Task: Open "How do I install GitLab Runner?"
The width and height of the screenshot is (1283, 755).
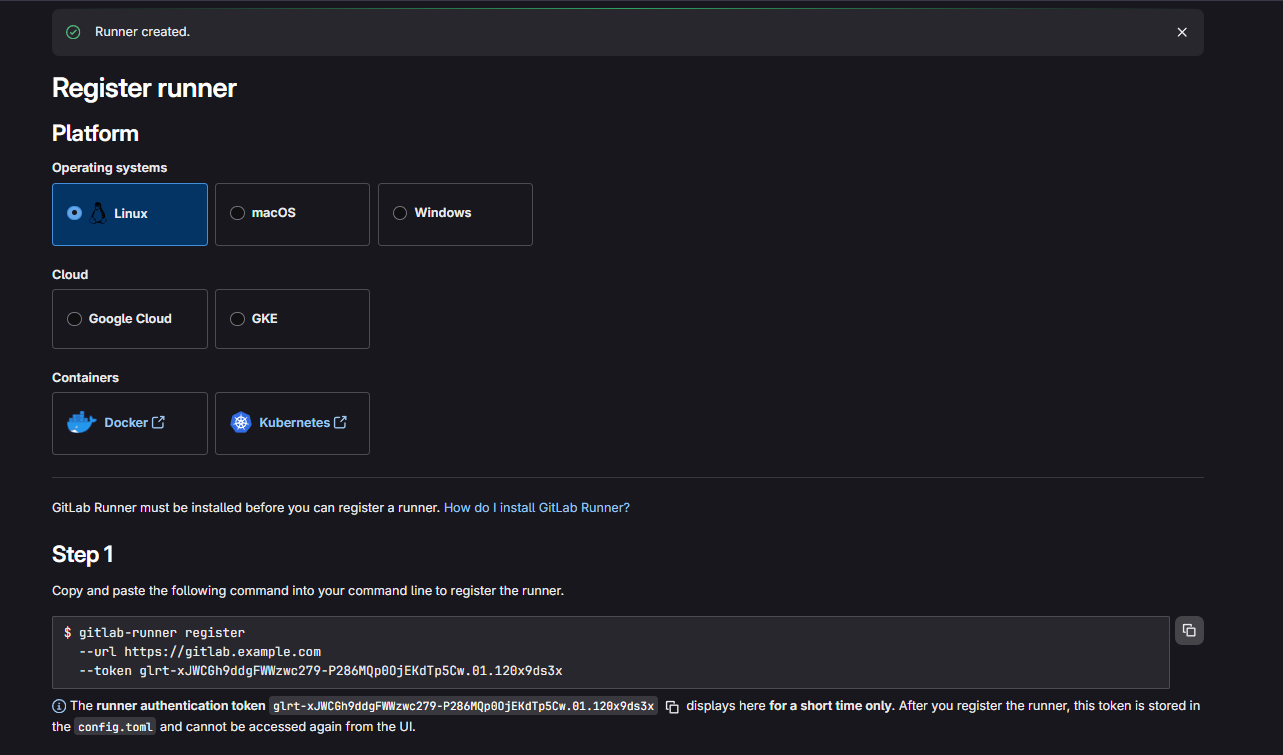Action: [536, 507]
